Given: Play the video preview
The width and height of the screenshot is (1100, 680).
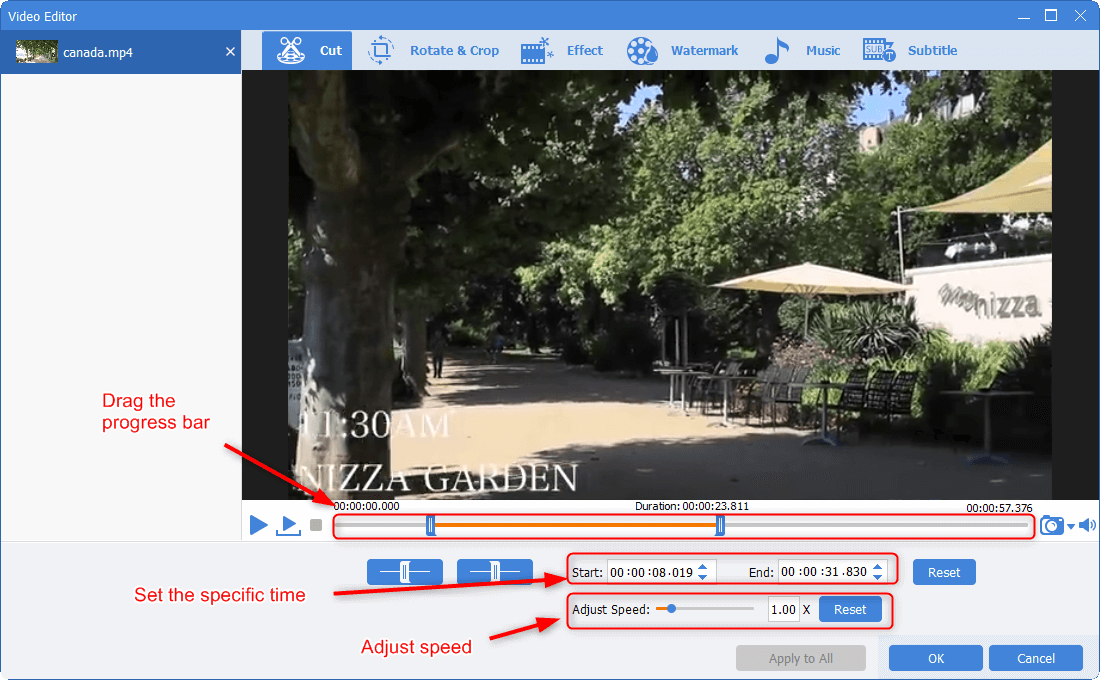Looking at the screenshot, I should 258,525.
